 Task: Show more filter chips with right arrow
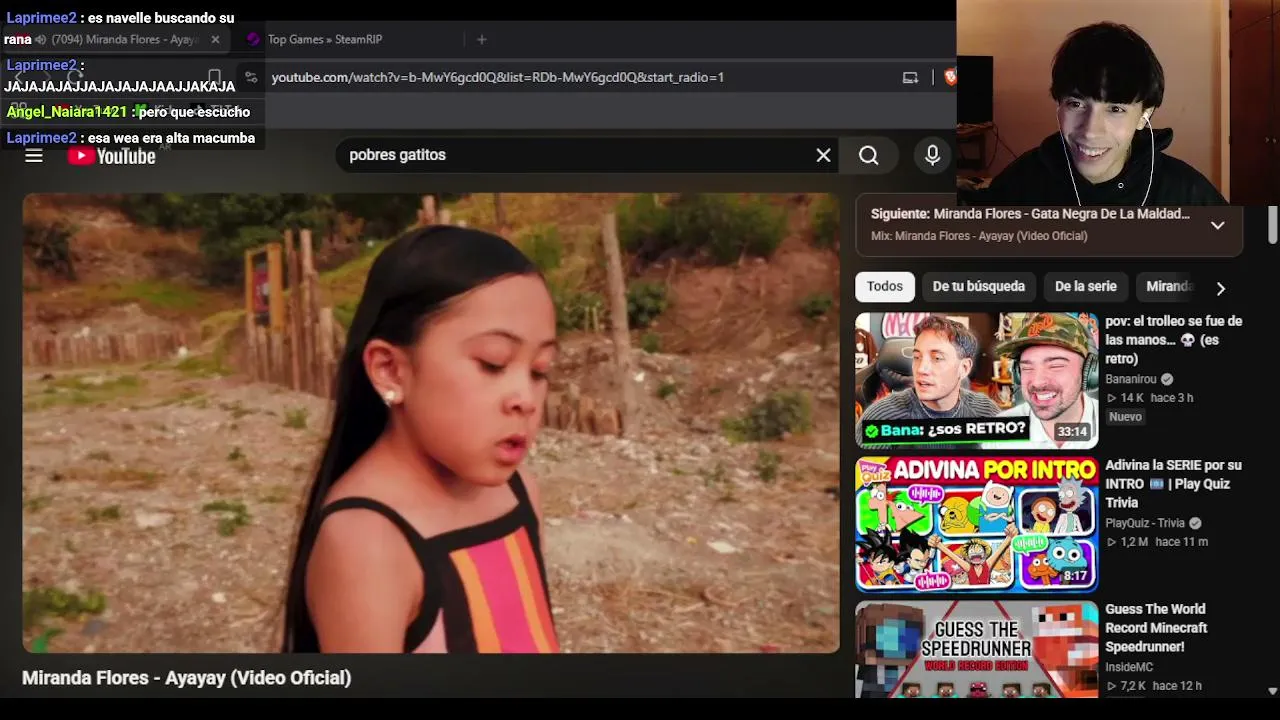click(1220, 288)
